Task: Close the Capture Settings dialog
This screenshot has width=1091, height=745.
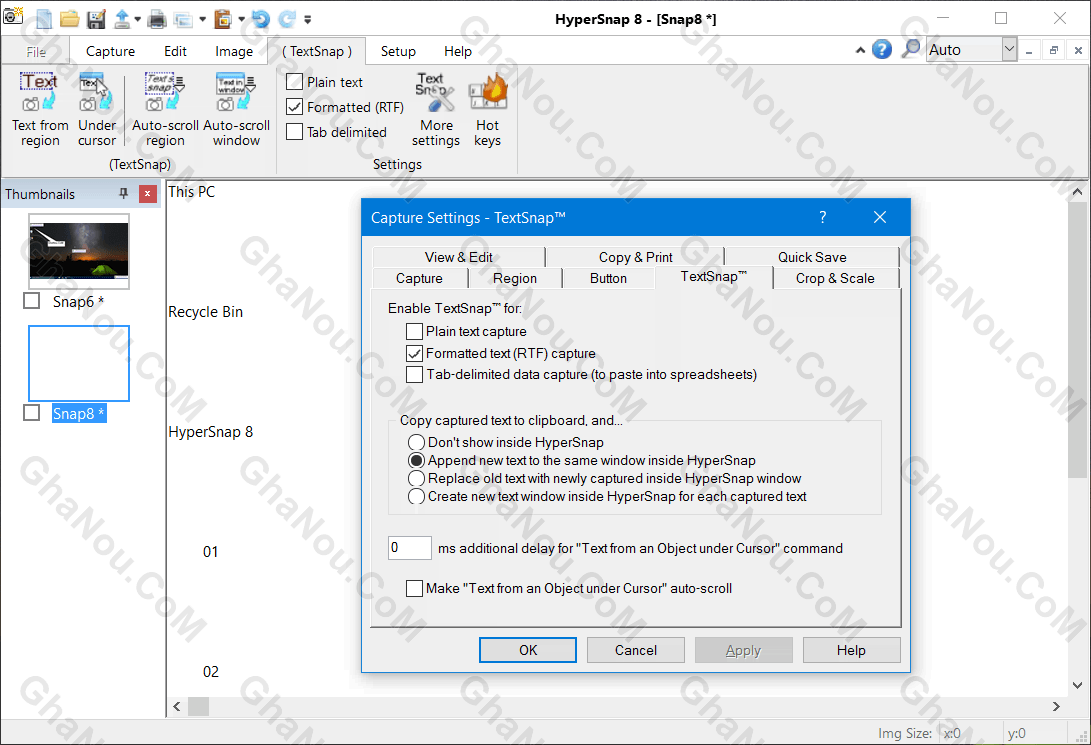Action: [879, 218]
